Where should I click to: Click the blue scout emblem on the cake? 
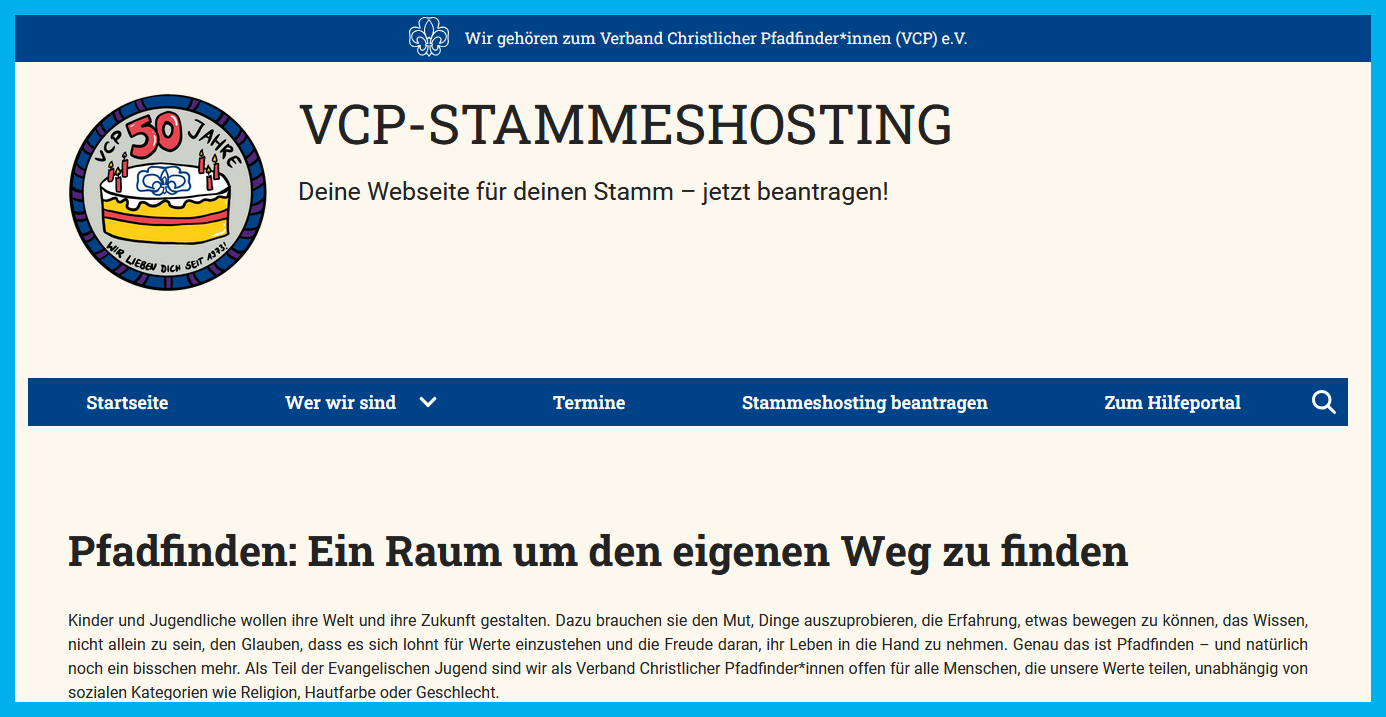click(162, 180)
